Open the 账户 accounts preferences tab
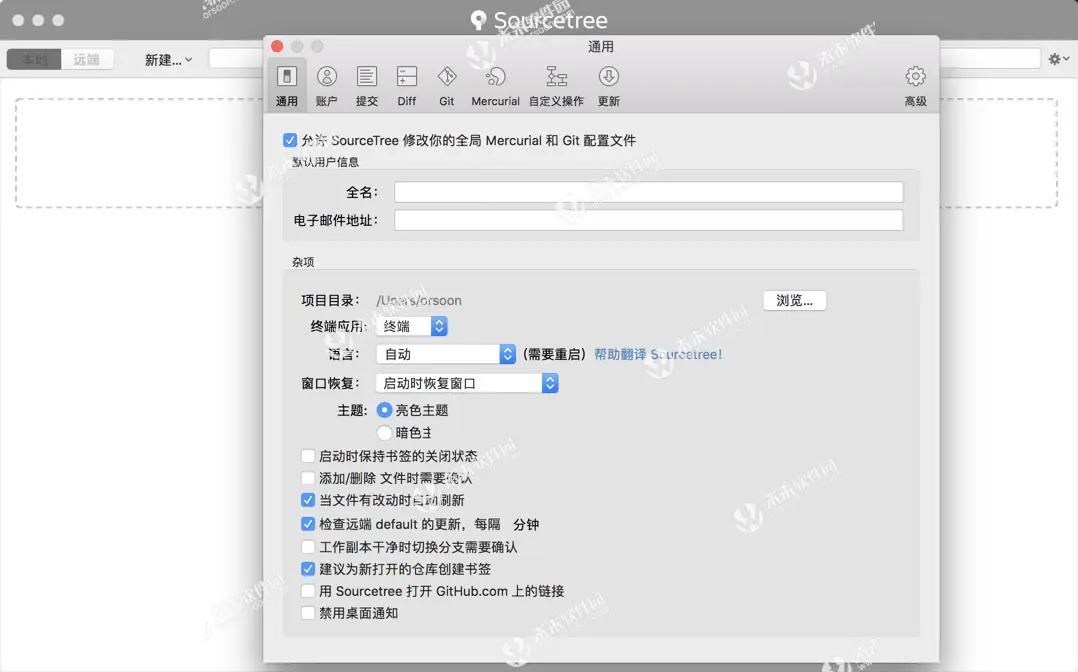Screen dimensions: 1078x672 [327, 86]
